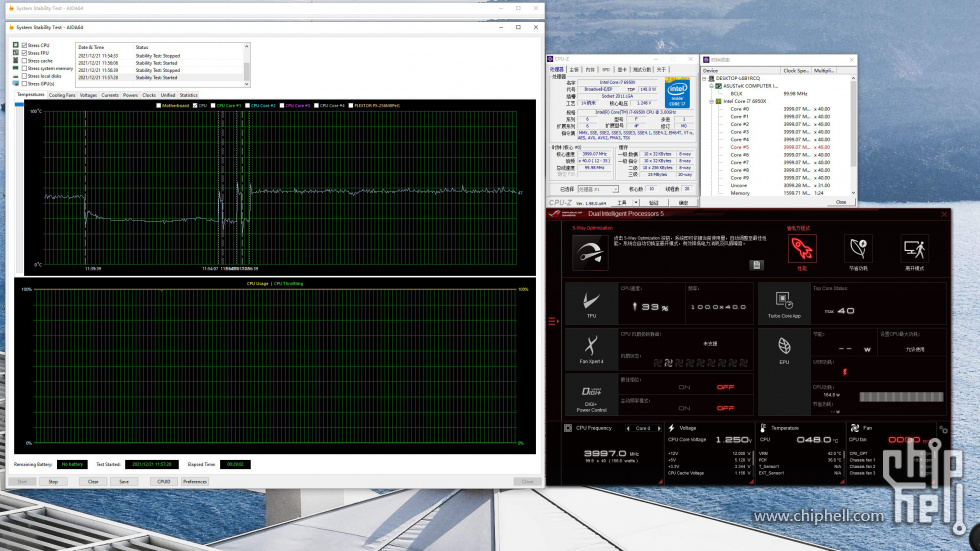Stop the stability test
This screenshot has height=551, width=980.
[53, 482]
